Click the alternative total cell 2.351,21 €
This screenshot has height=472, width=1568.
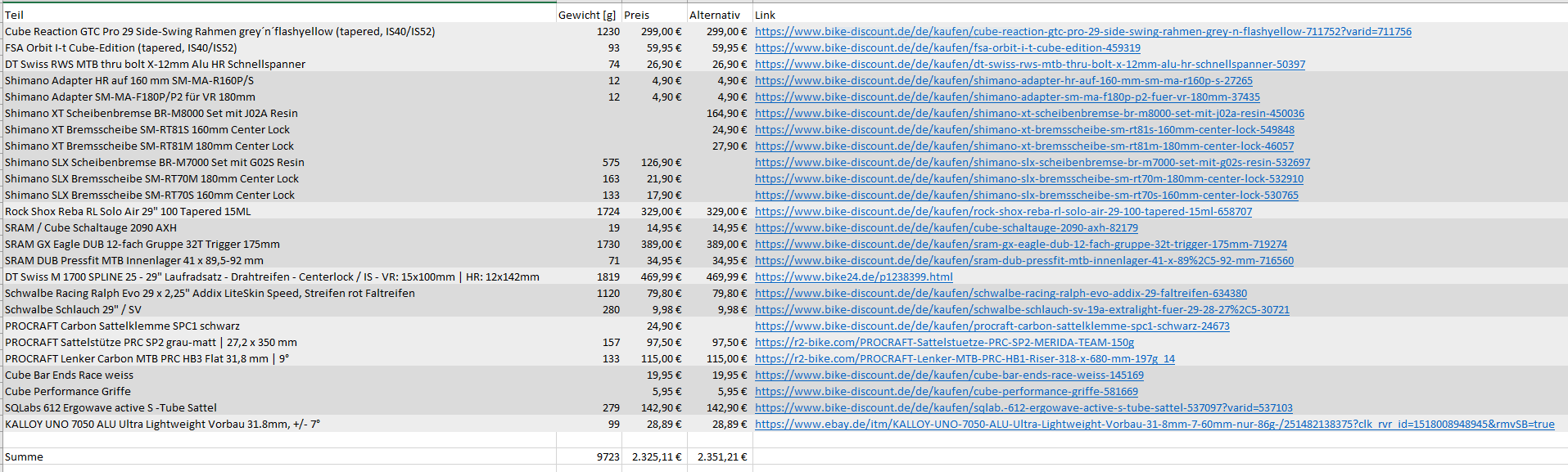[721, 457]
